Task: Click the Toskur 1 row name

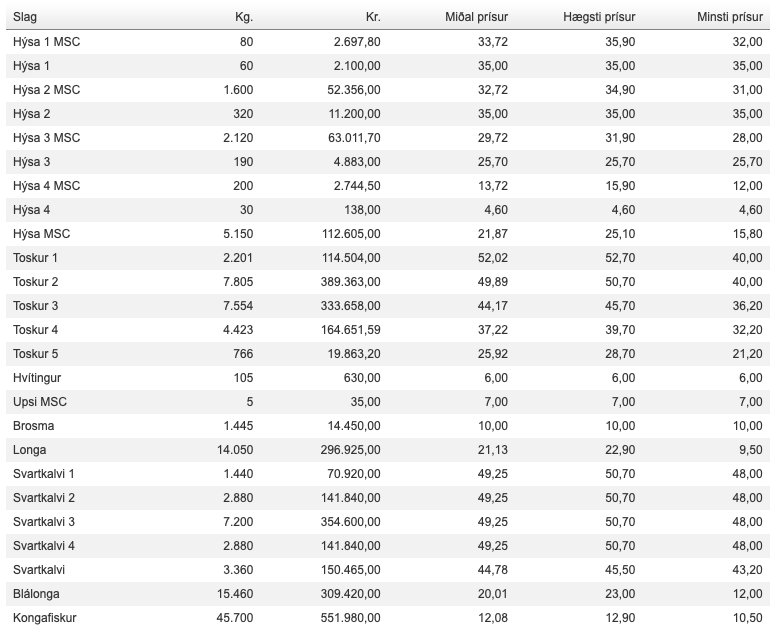Action: (36, 257)
